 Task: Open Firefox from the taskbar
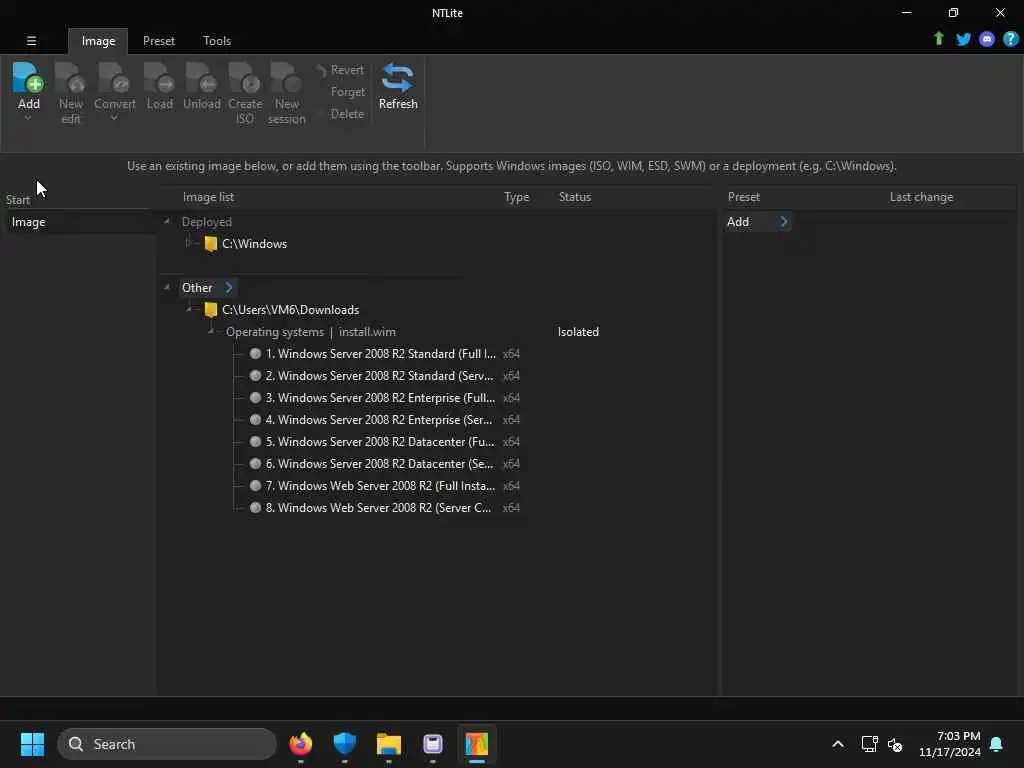pos(300,744)
